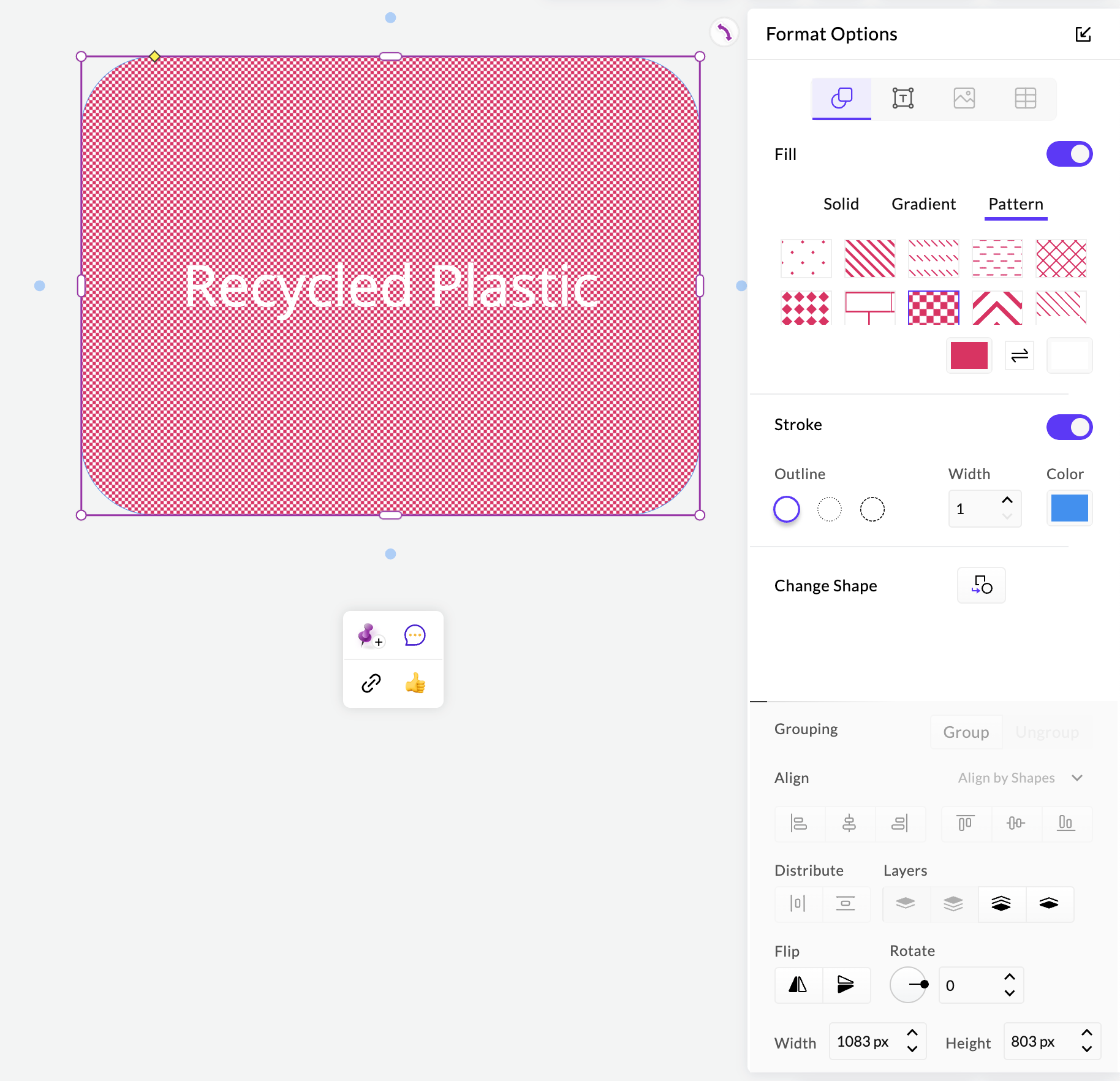Click the thumbs up reaction
Viewport: 1120px width, 1081px height.
point(415,683)
